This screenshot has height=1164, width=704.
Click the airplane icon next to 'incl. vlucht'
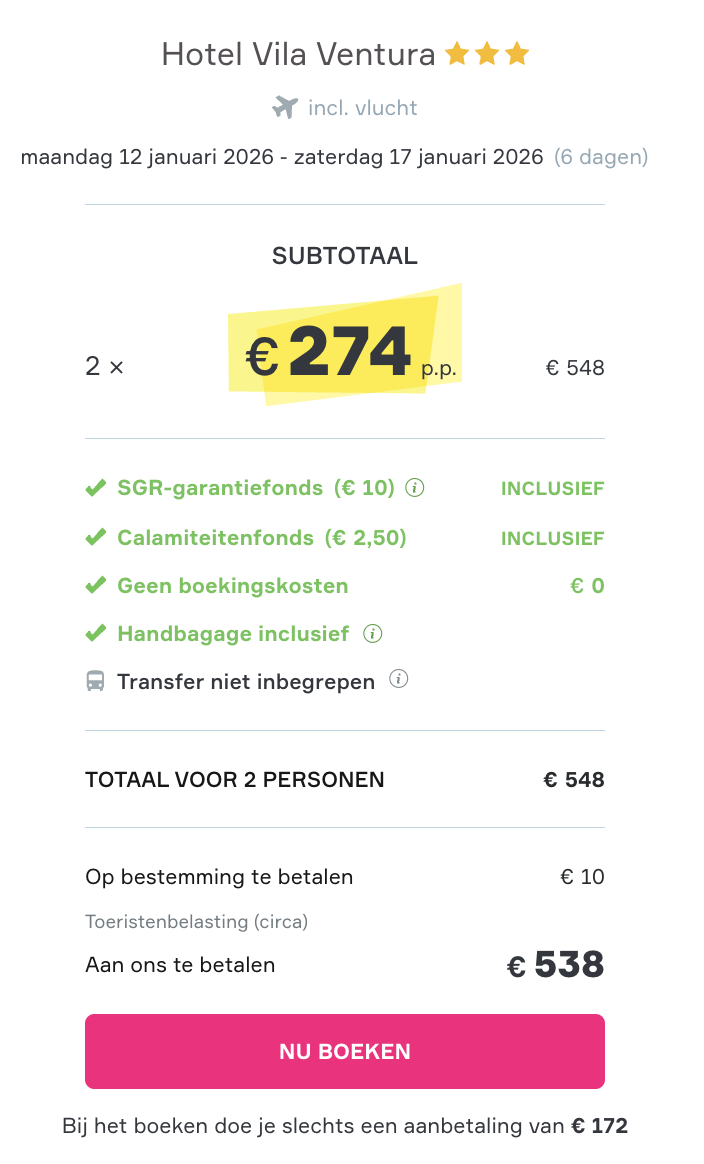coord(284,107)
